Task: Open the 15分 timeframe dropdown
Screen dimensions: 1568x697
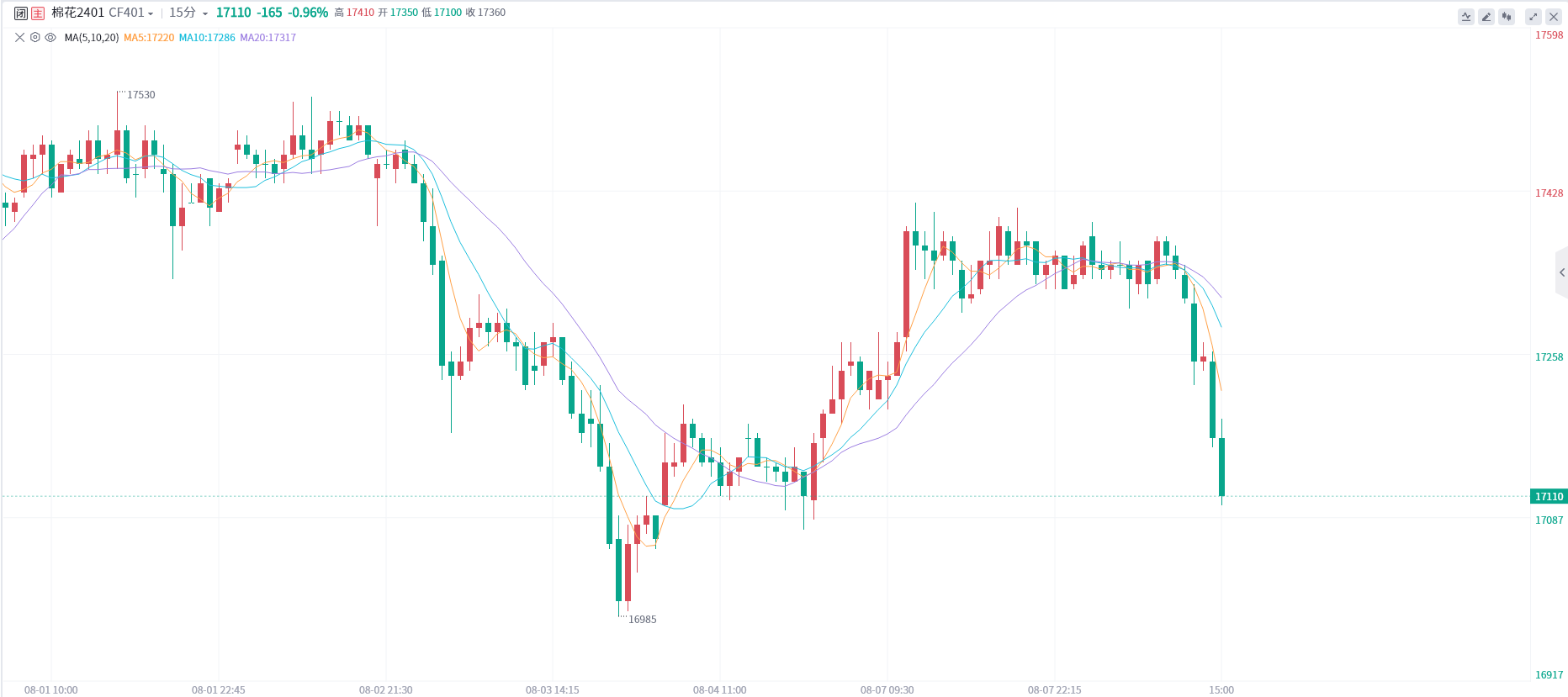Action: click(x=188, y=13)
